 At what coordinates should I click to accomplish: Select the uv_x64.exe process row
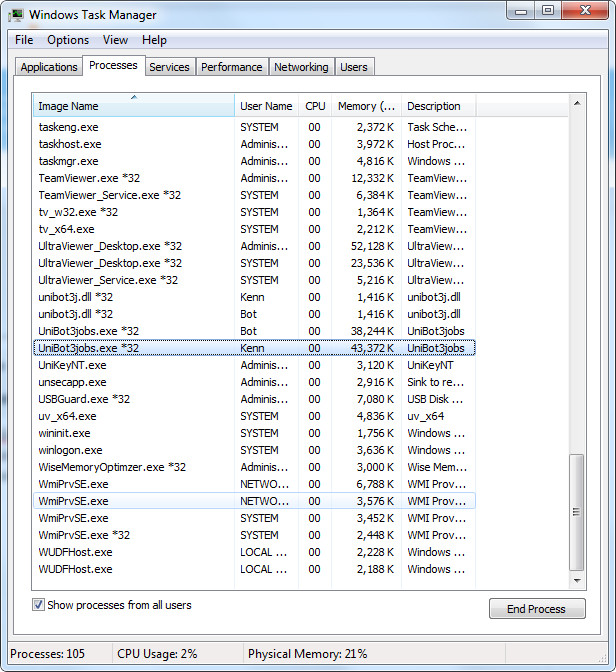coord(254,416)
